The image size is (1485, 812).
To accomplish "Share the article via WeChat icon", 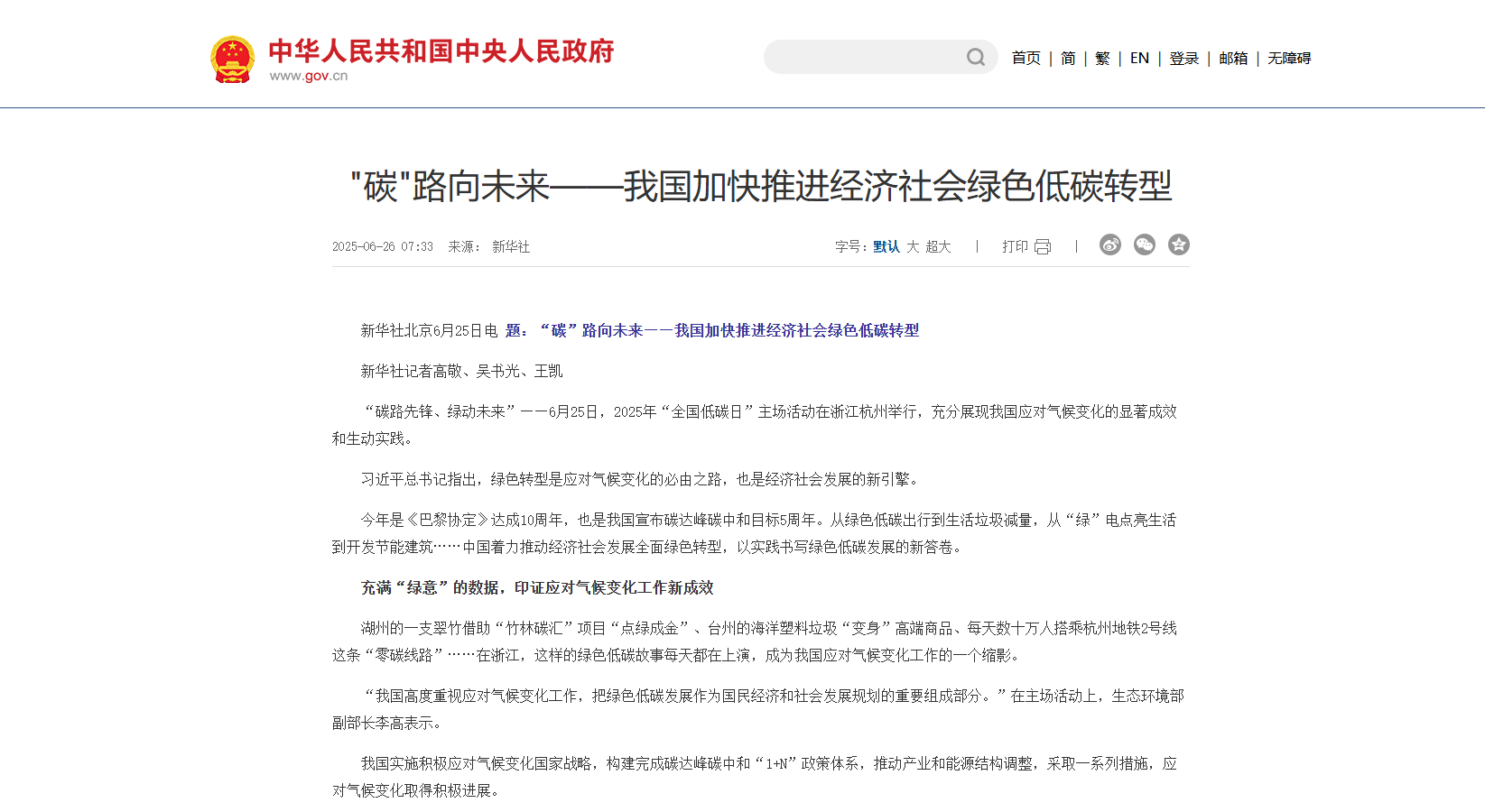I will (x=1144, y=245).
